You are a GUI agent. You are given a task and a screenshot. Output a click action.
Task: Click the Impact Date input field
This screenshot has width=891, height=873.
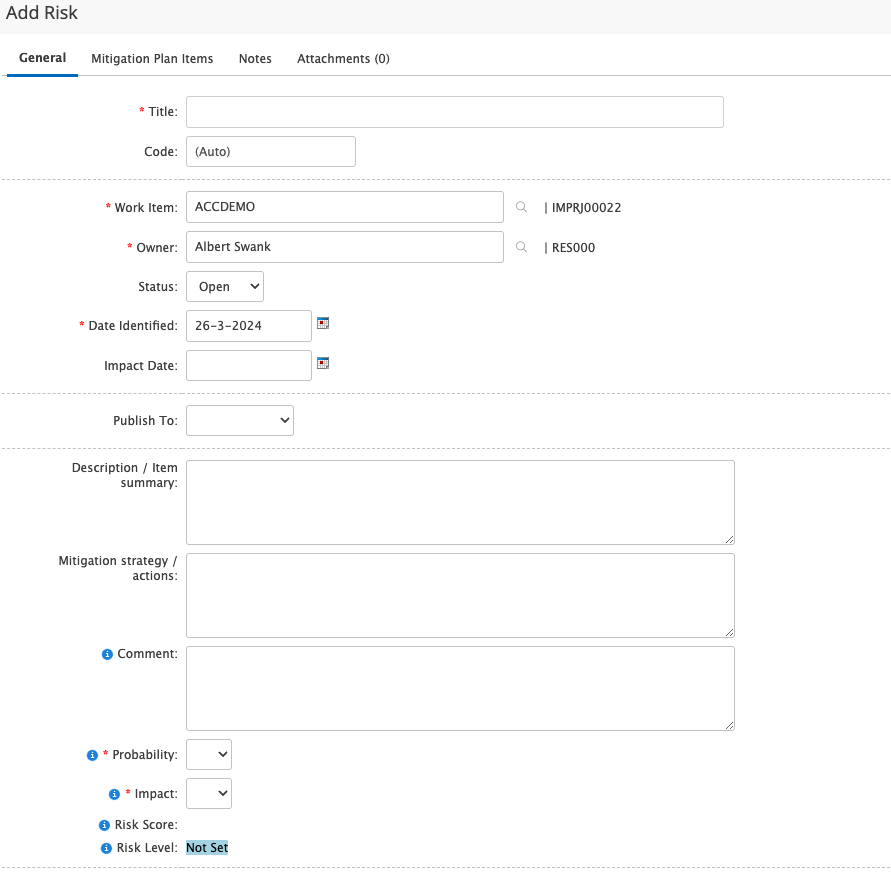(x=249, y=365)
